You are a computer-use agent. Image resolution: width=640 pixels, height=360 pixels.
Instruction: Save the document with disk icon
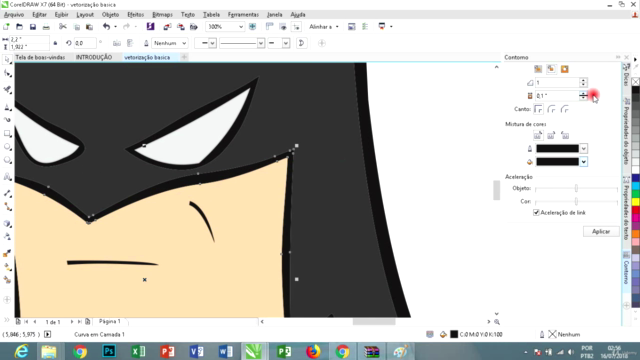(33, 27)
